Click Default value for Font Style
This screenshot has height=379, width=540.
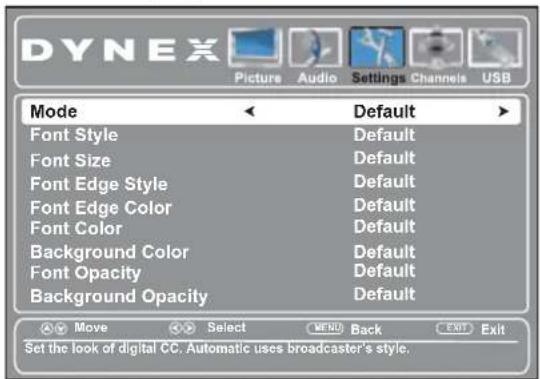click(x=384, y=135)
